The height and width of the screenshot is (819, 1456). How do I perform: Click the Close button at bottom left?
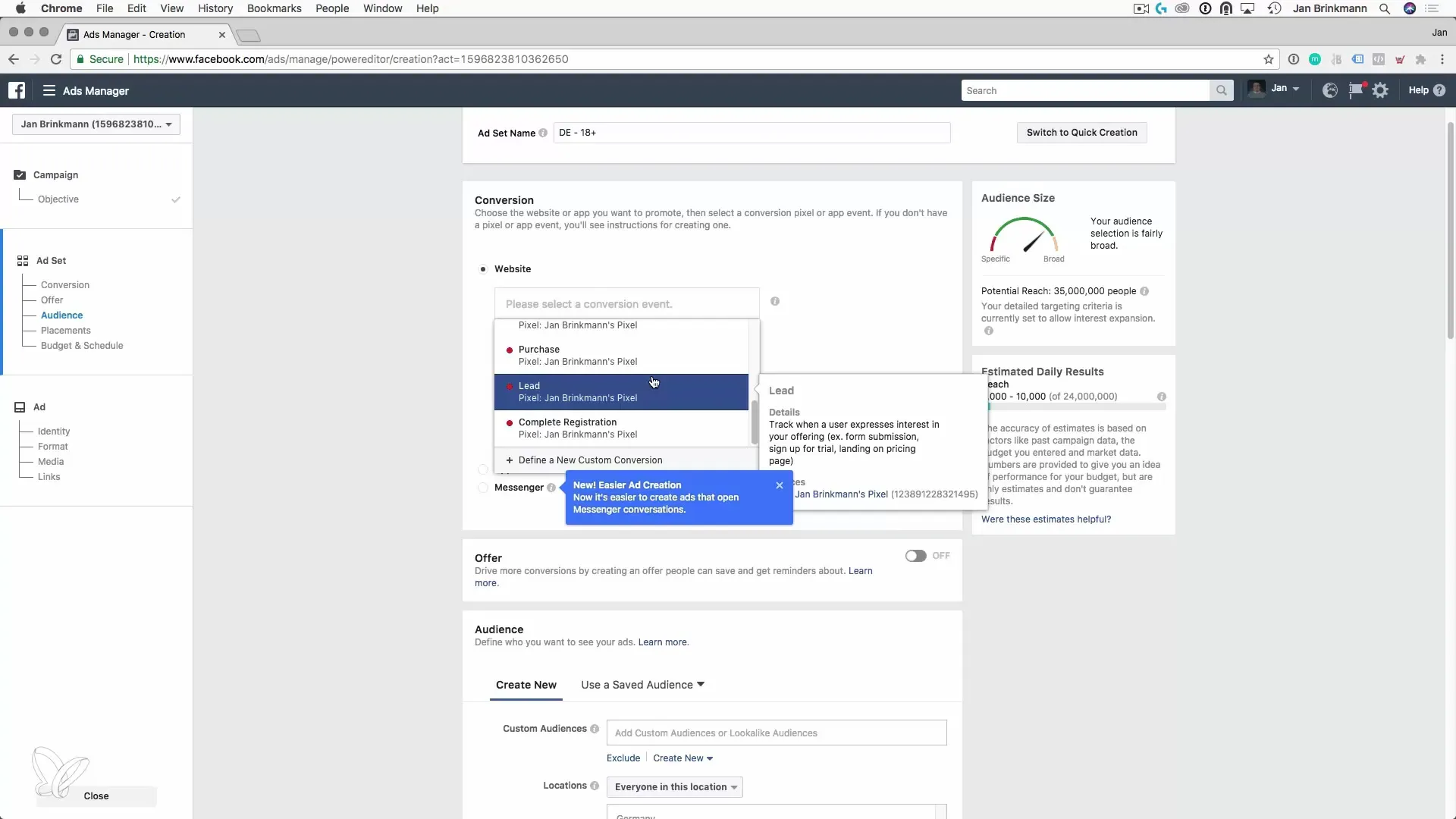(x=96, y=796)
